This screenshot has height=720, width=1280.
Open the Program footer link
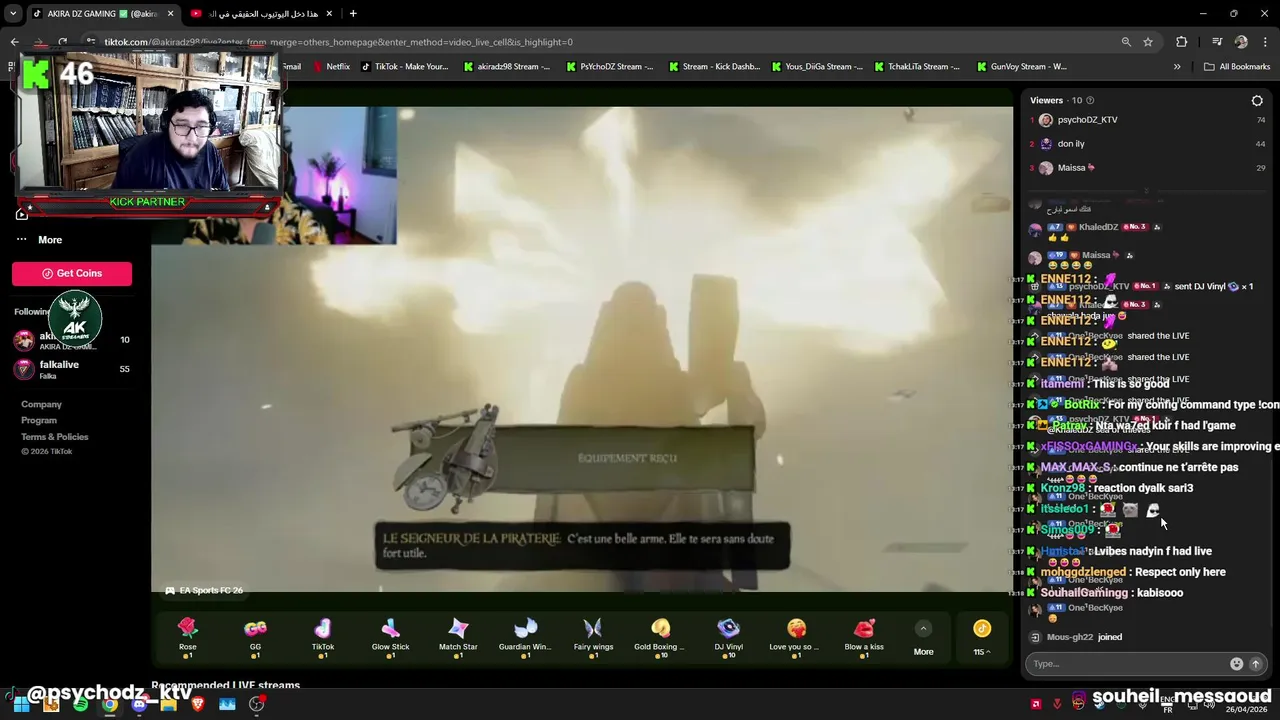39,420
